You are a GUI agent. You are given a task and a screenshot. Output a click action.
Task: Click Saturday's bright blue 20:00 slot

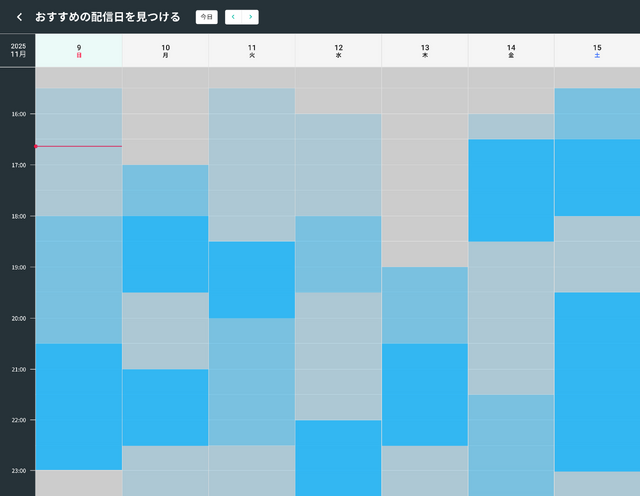(x=597, y=380)
